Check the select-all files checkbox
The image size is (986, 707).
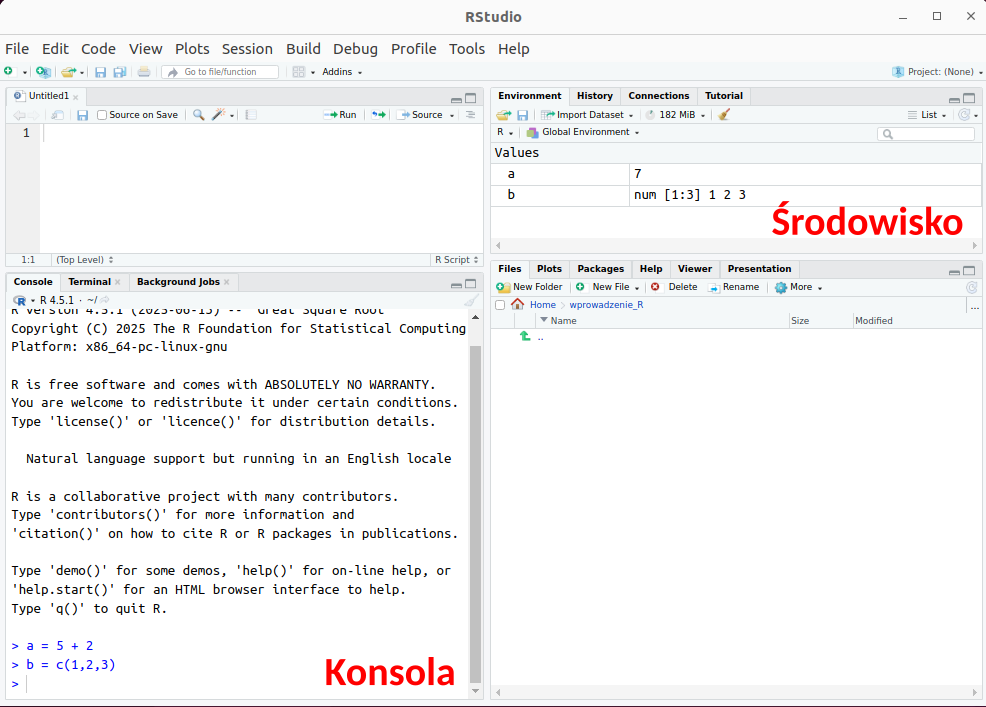point(500,305)
